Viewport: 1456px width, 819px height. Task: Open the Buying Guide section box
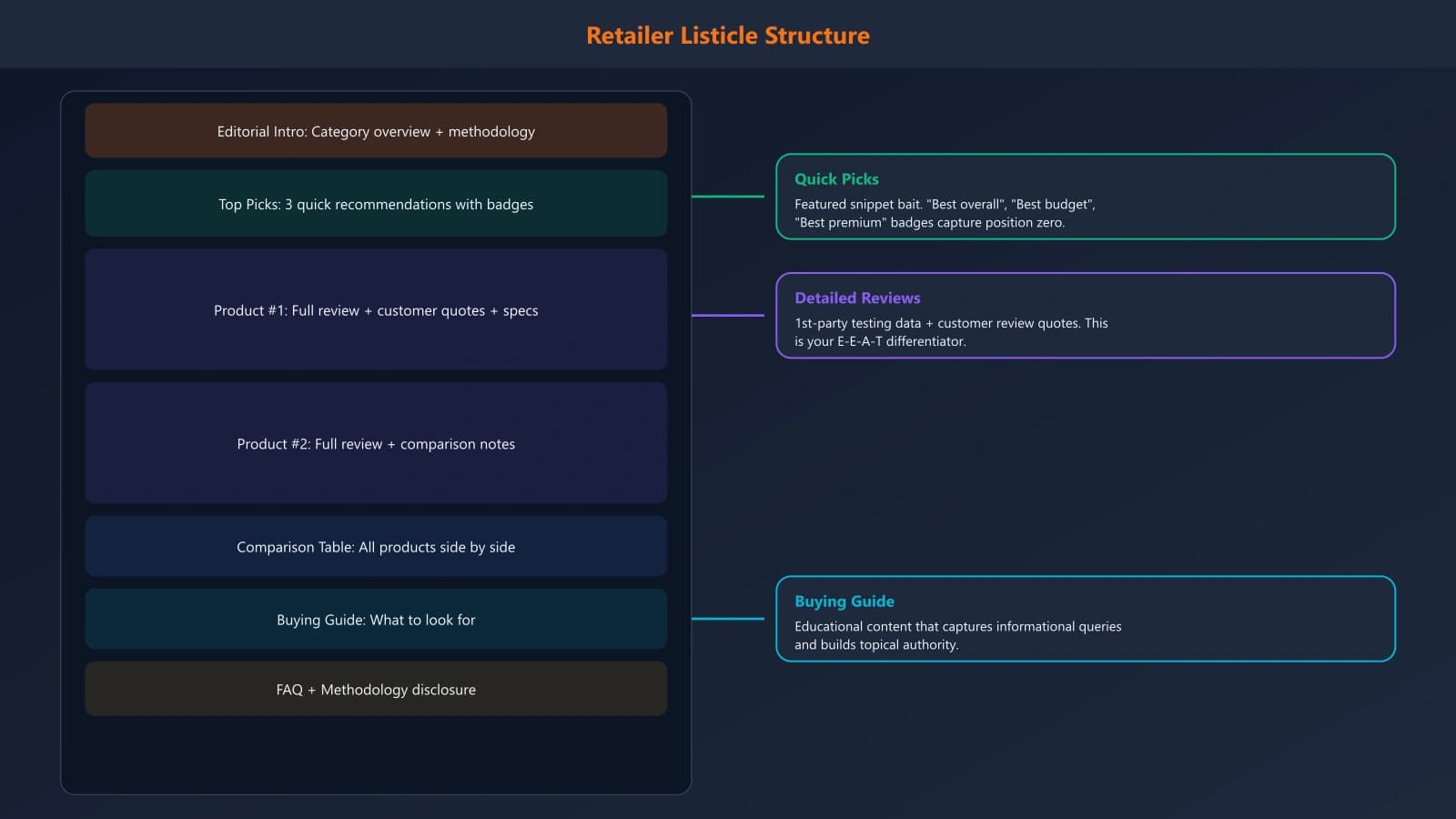376,619
